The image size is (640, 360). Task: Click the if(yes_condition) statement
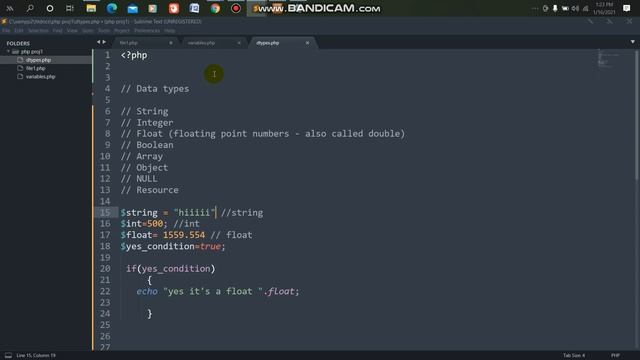170,269
